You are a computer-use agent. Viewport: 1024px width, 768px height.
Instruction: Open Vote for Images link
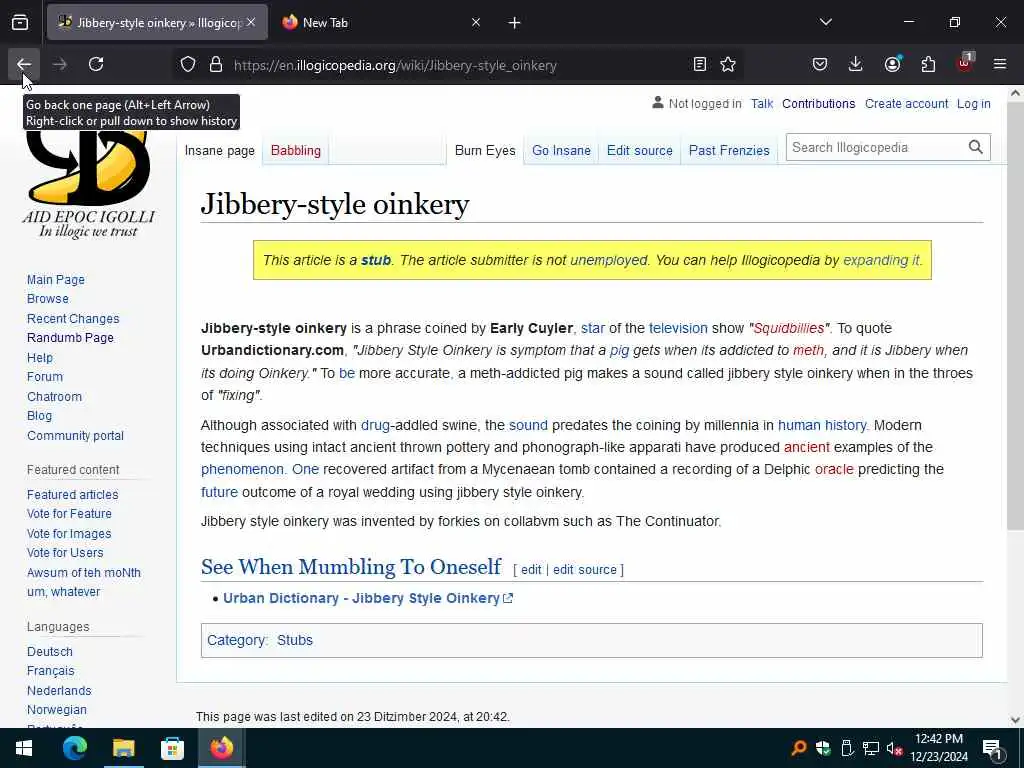click(69, 534)
